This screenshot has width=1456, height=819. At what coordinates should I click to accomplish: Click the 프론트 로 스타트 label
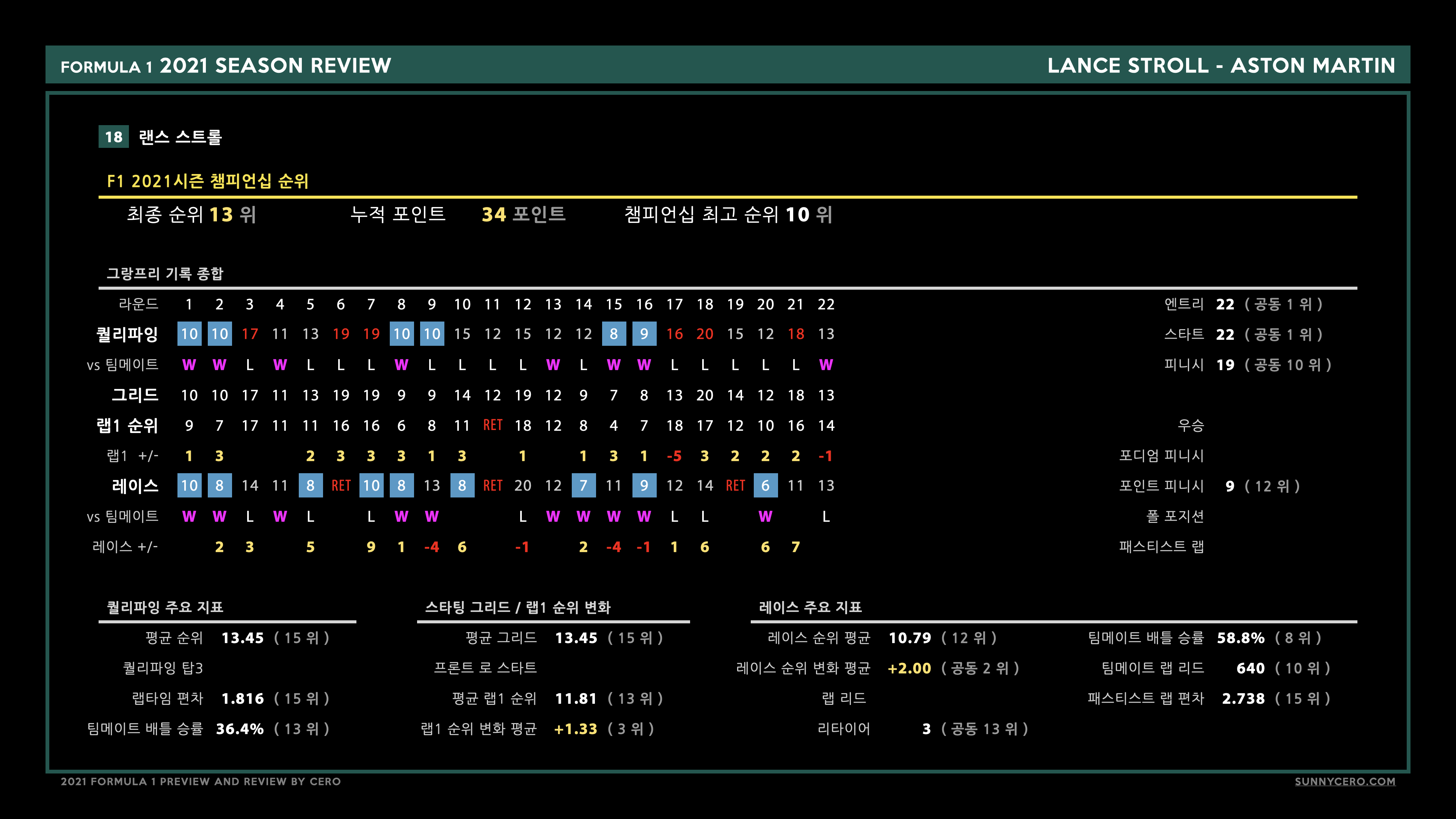(x=485, y=668)
